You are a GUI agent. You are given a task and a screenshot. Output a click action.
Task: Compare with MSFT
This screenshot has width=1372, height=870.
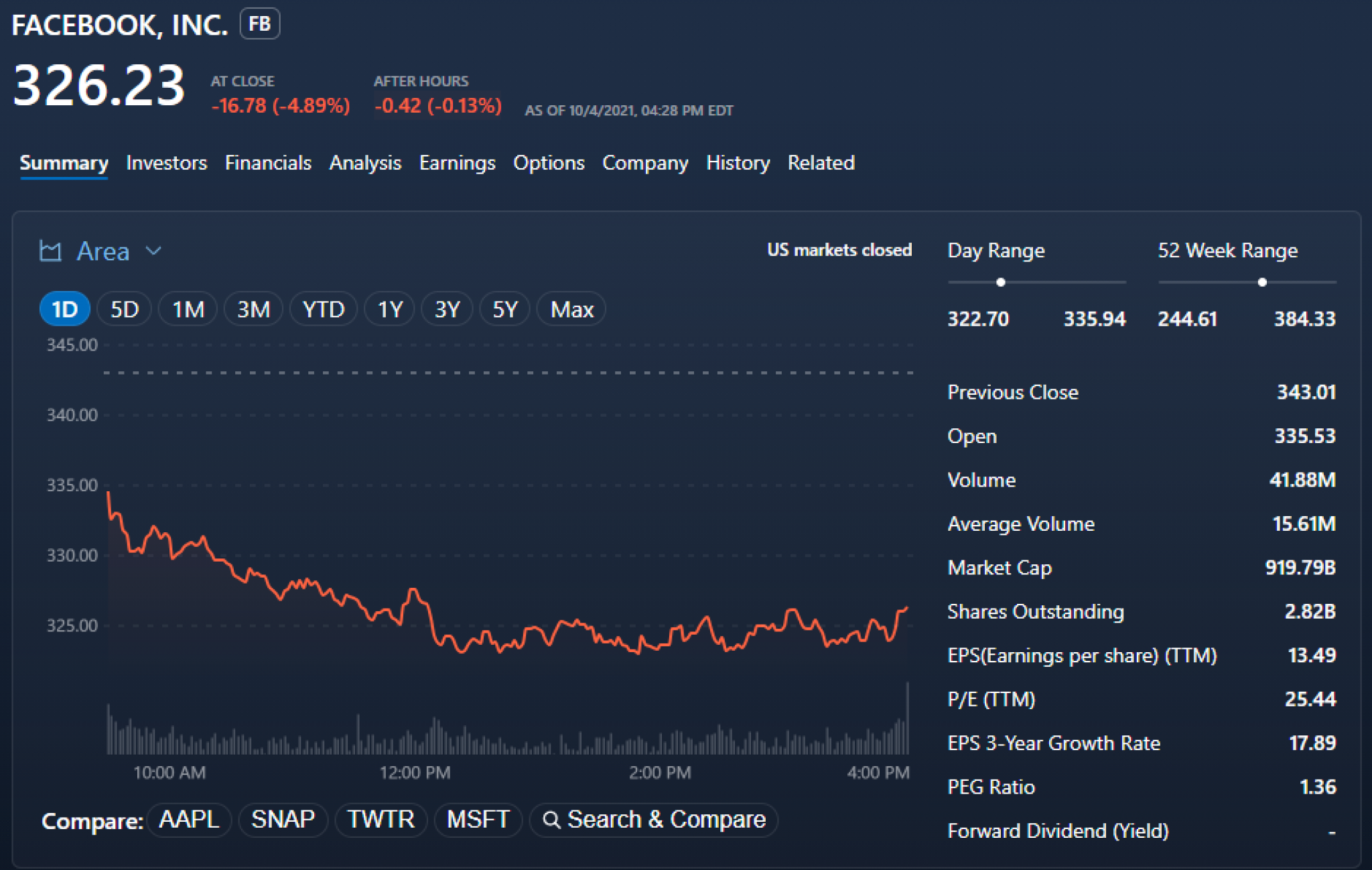pyautogui.click(x=478, y=820)
